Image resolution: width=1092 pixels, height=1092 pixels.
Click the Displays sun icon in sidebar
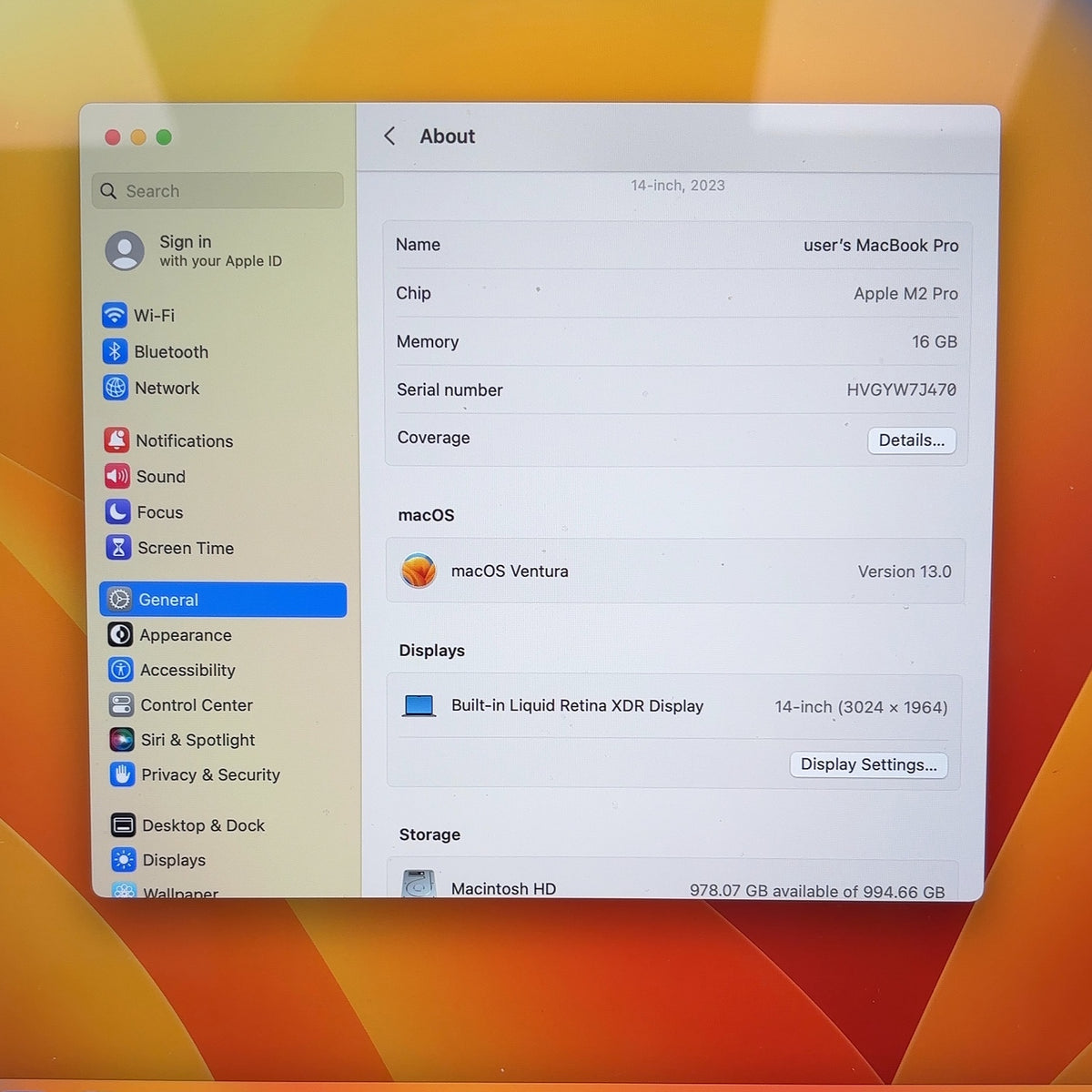click(124, 860)
